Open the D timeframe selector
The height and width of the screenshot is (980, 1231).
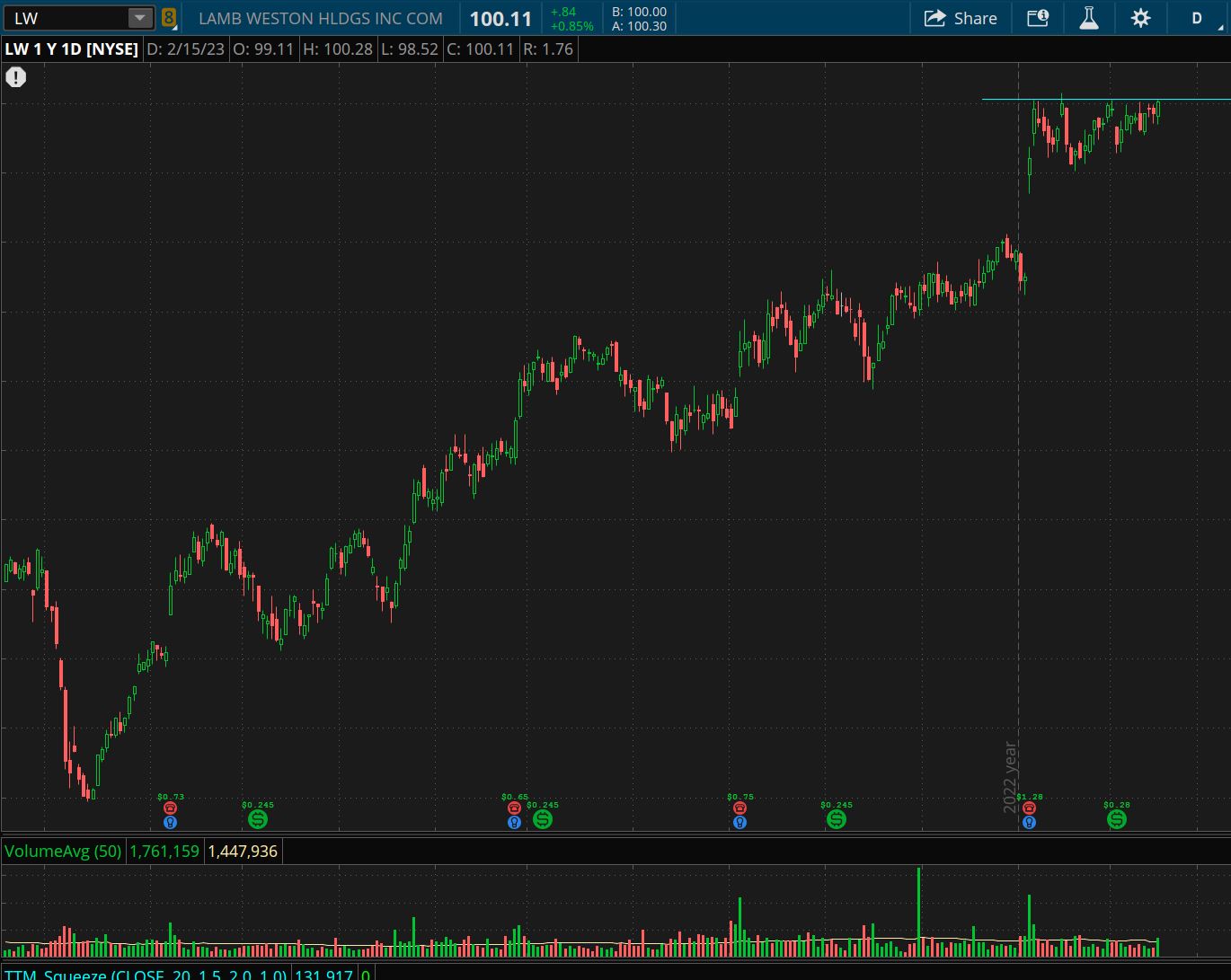pos(1196,18)
